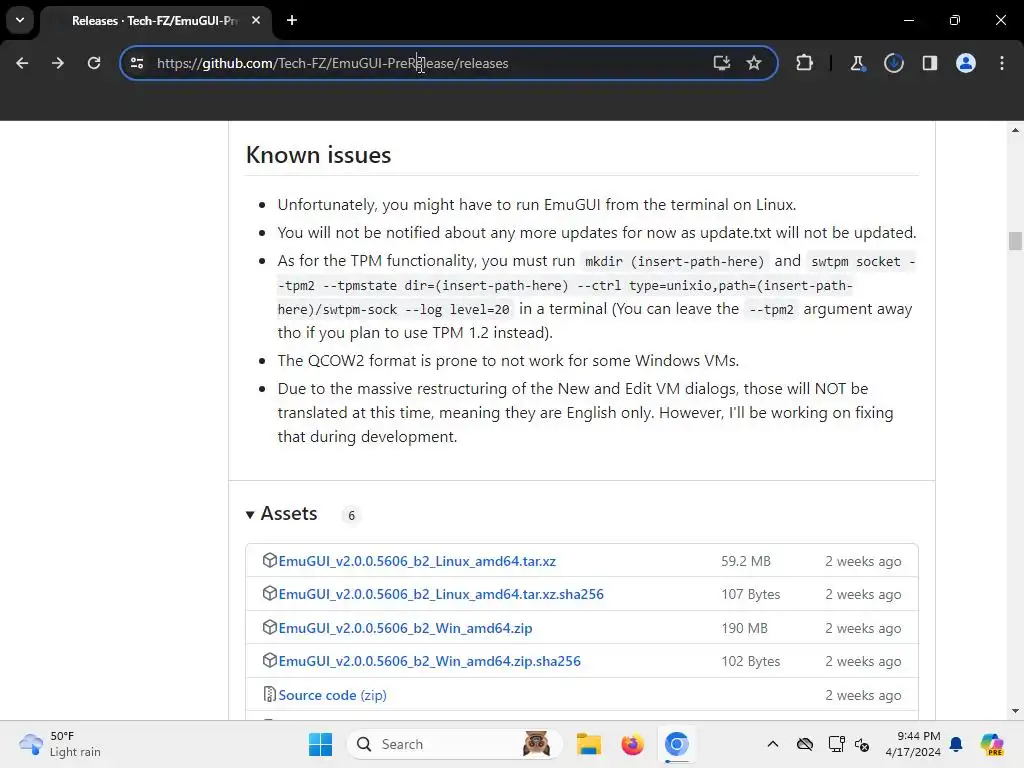The height and width of the screenshot is (768, 1024).
Task: Install app icon in address bar
Action: [722, 63]
